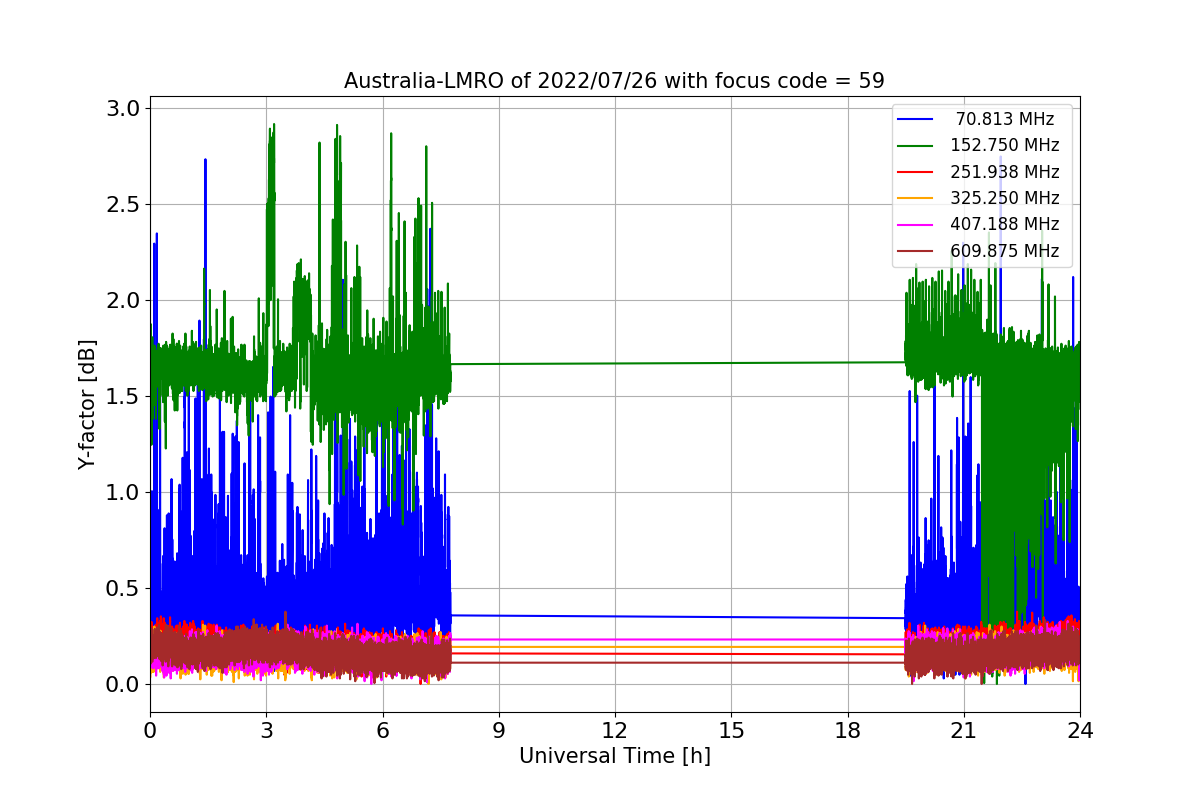
Task: Click y-axis tick label 0.5
Action: (x=124, y=589)
